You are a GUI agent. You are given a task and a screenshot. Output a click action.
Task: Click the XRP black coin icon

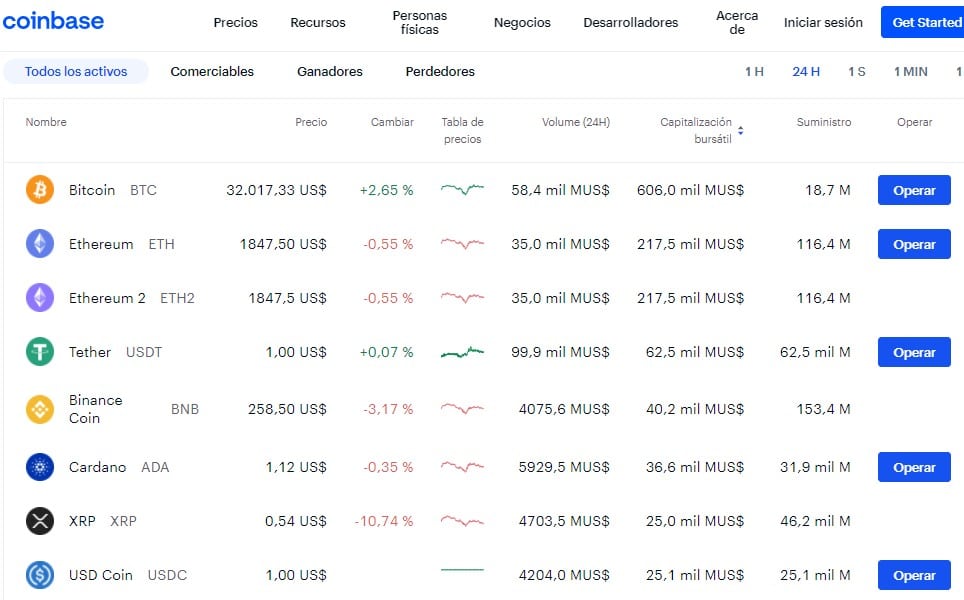click(x=40, y=521)
